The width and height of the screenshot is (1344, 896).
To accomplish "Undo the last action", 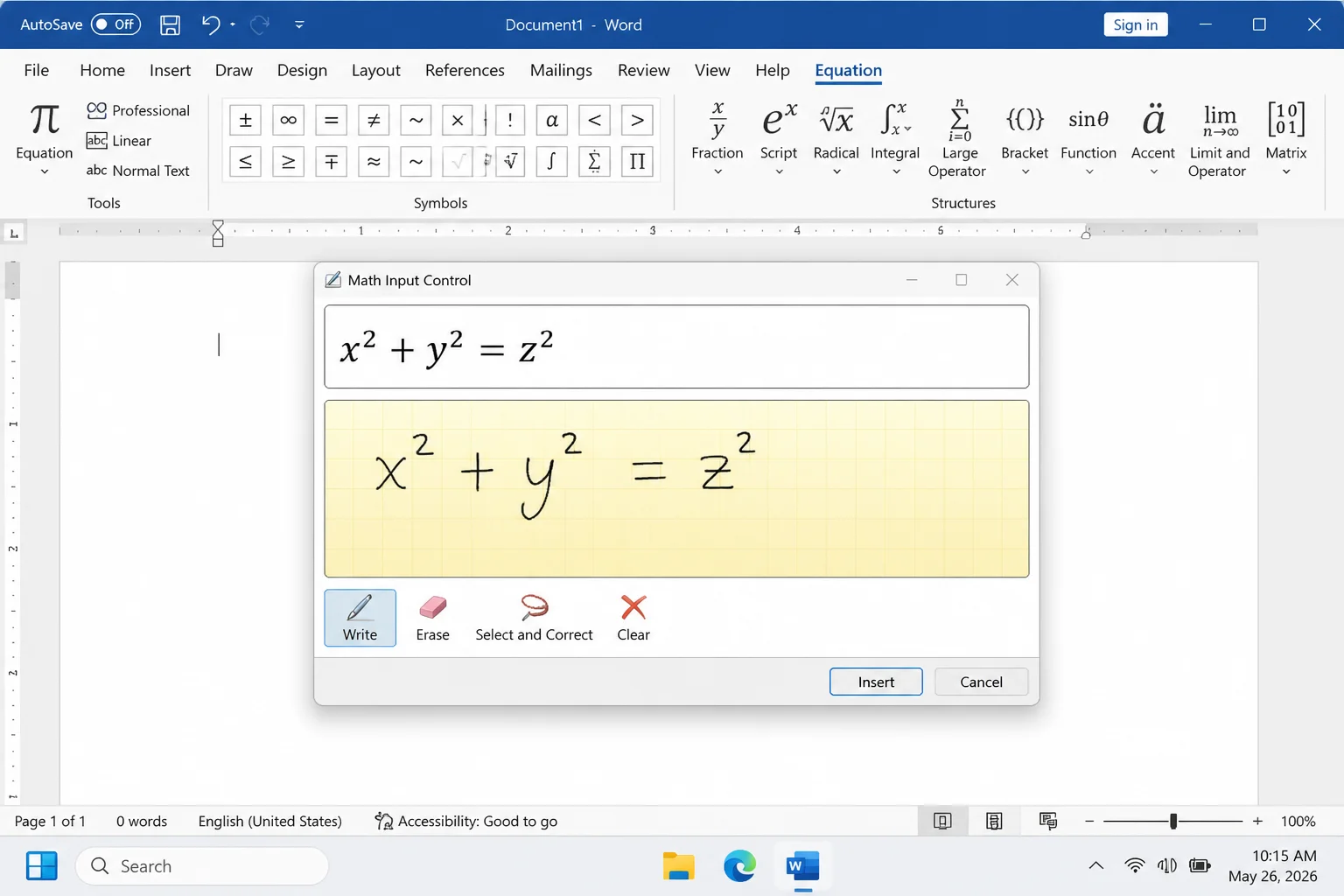I will pyautogui.click(x=210, y=24).
